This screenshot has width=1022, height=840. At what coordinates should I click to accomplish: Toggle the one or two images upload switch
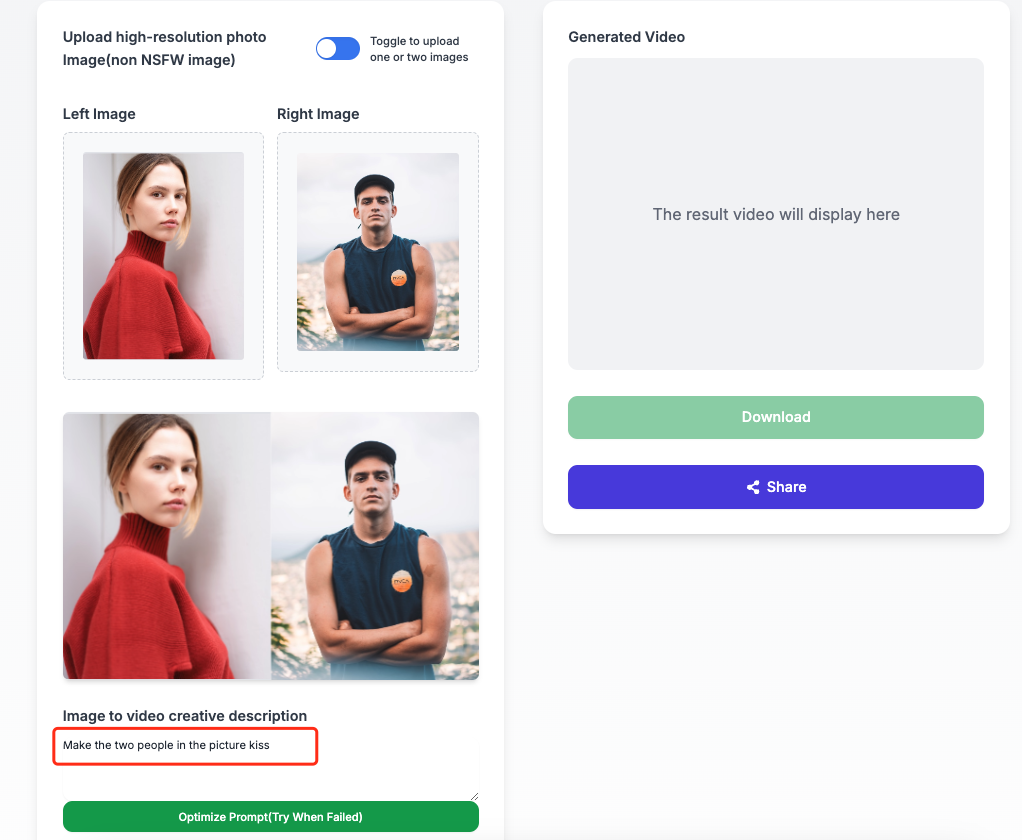pos(337,49)
